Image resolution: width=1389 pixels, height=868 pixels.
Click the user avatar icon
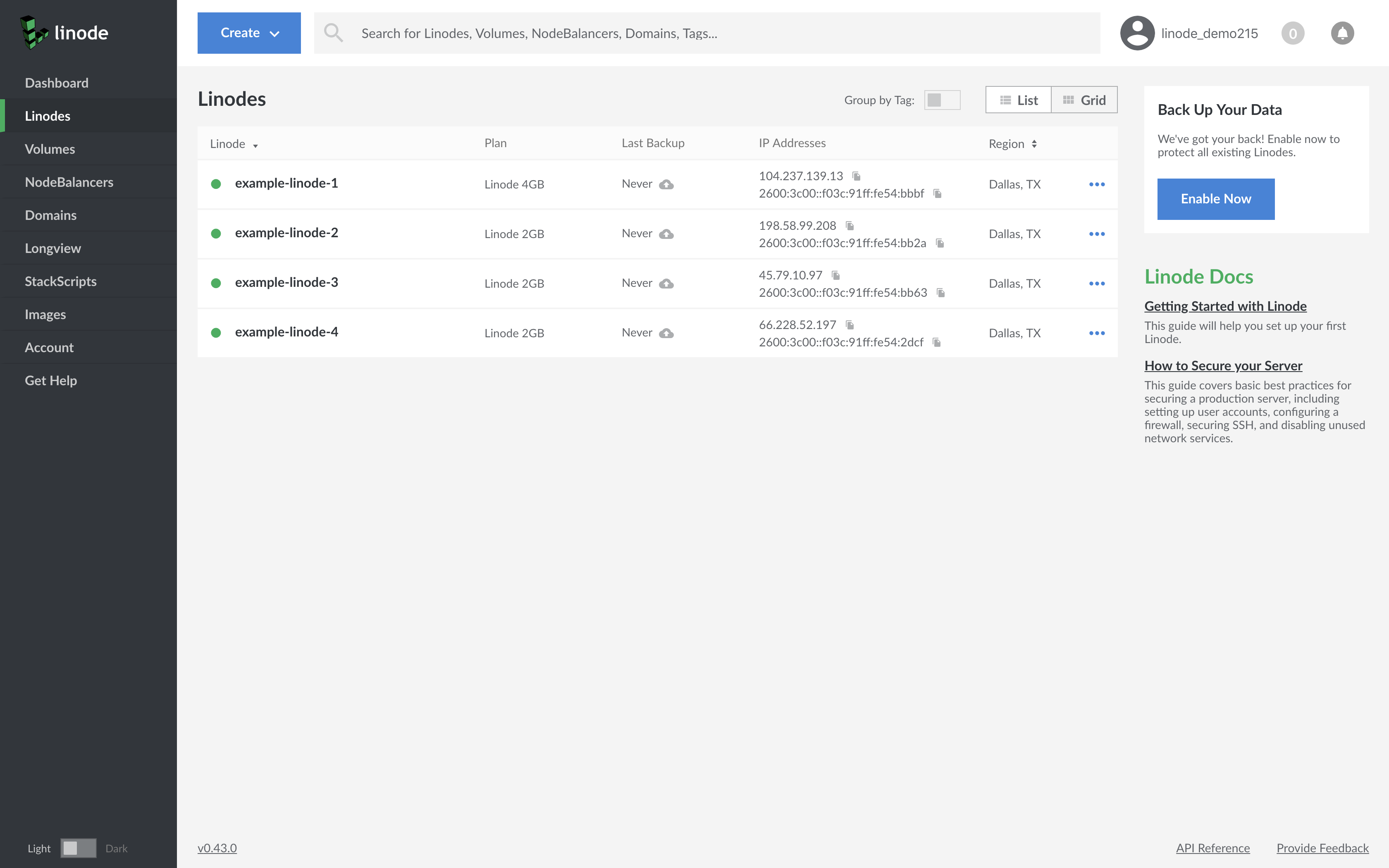pos(1137,33)
